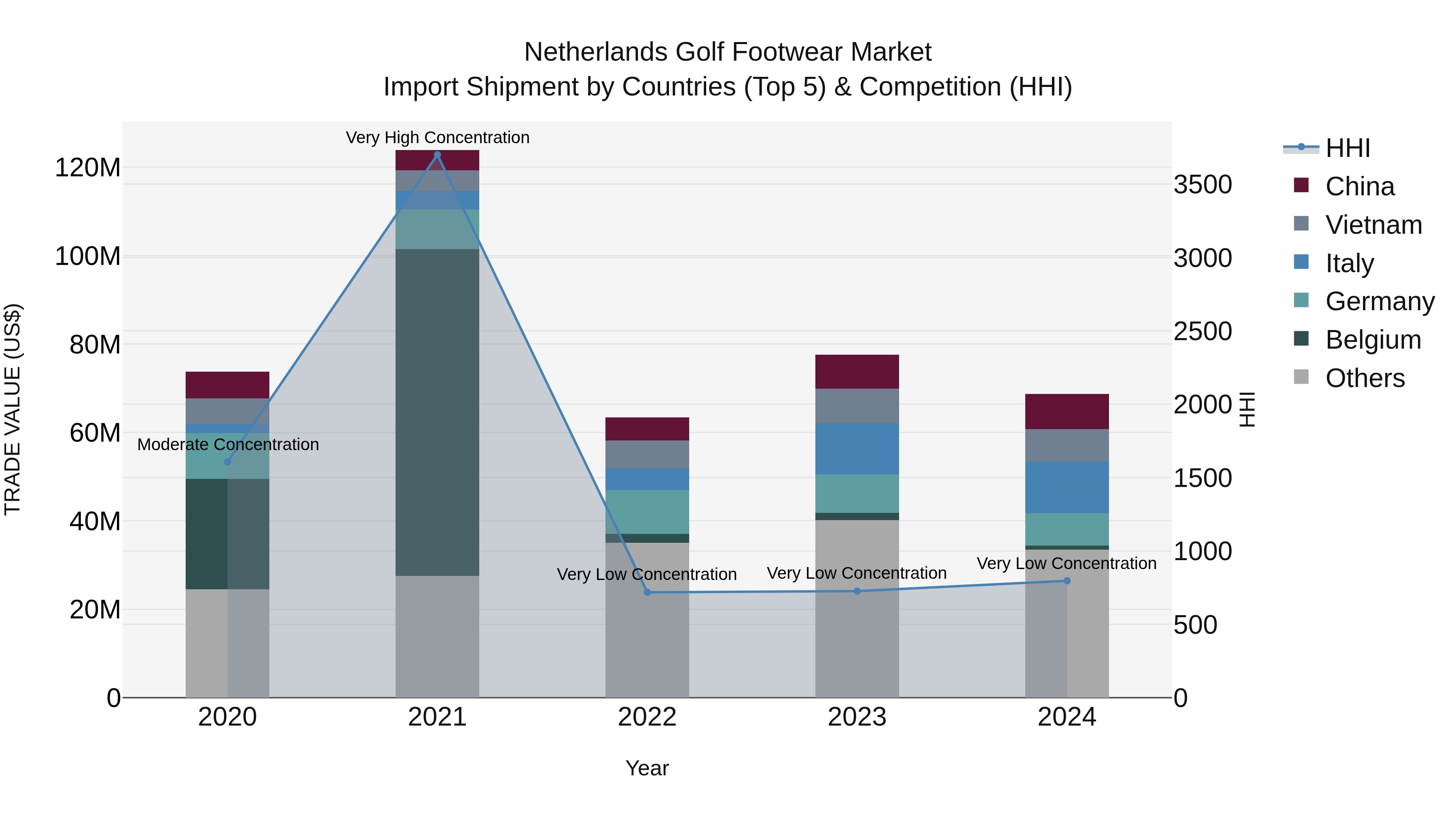Click the 60M y-axis tick label

tap(95, 433)
